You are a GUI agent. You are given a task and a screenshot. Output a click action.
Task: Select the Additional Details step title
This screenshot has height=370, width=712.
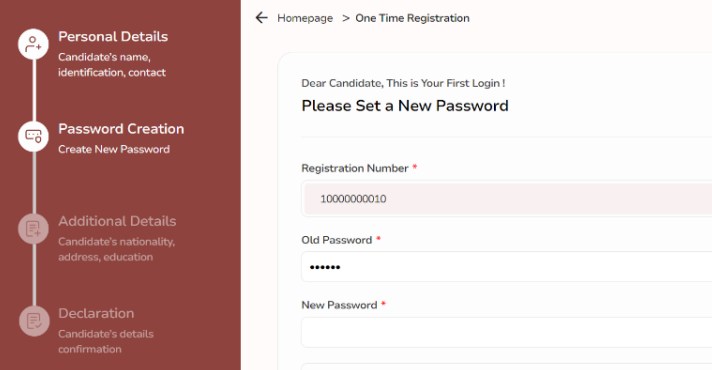tap(117, 221)
